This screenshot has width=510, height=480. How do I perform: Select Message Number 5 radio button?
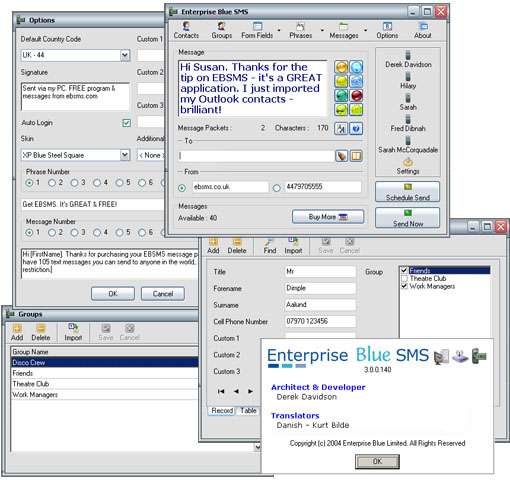click(x=119, y=232)
